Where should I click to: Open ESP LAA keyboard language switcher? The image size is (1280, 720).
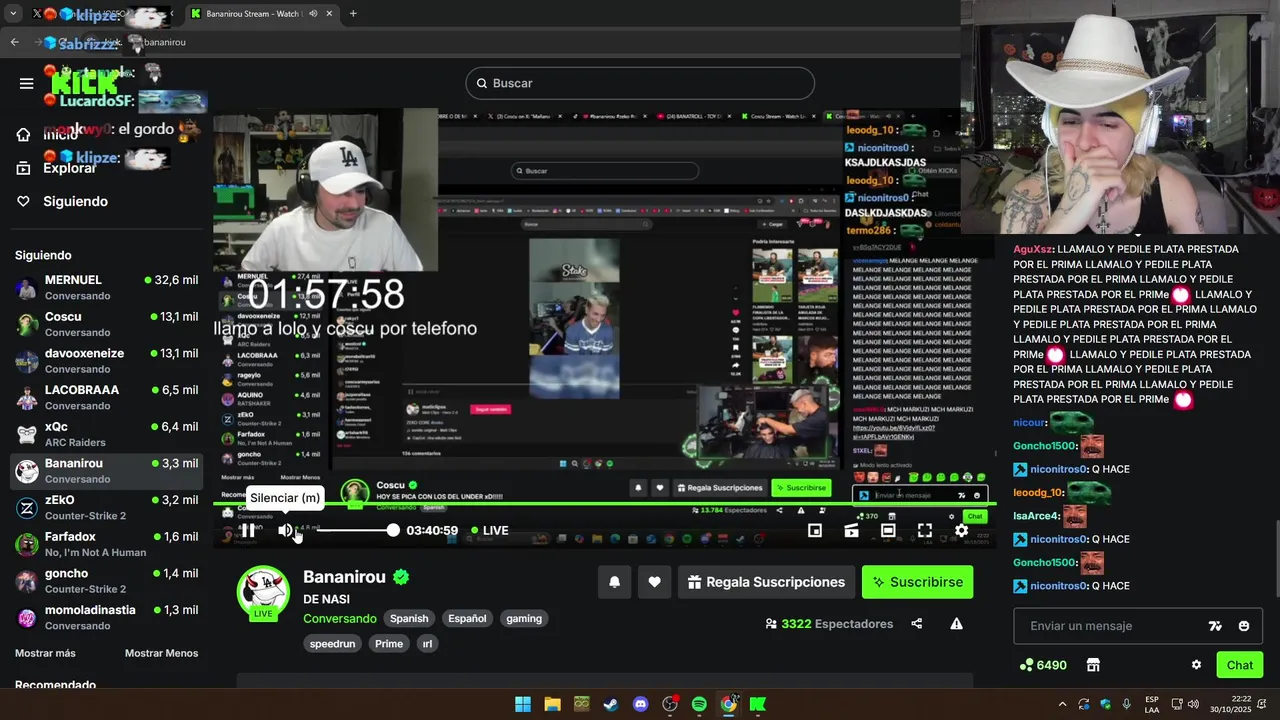point(1152,704)
